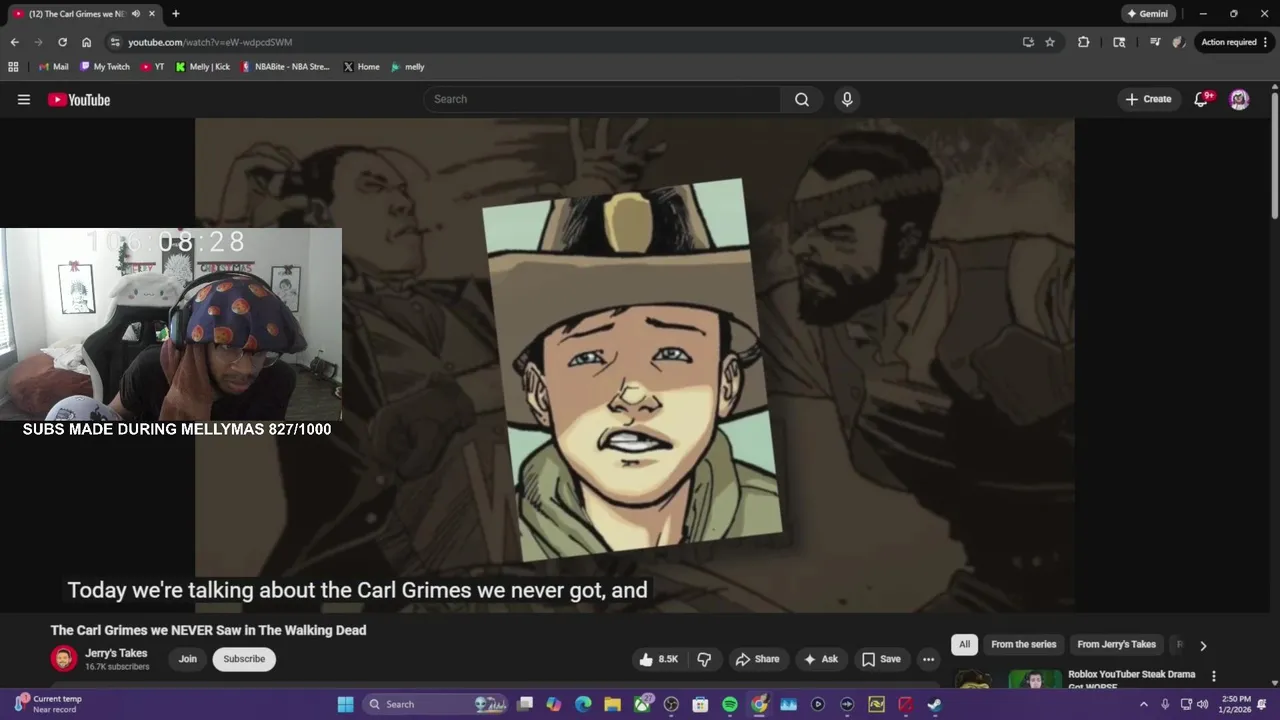Open Windows Start menu

click(345, 704)
